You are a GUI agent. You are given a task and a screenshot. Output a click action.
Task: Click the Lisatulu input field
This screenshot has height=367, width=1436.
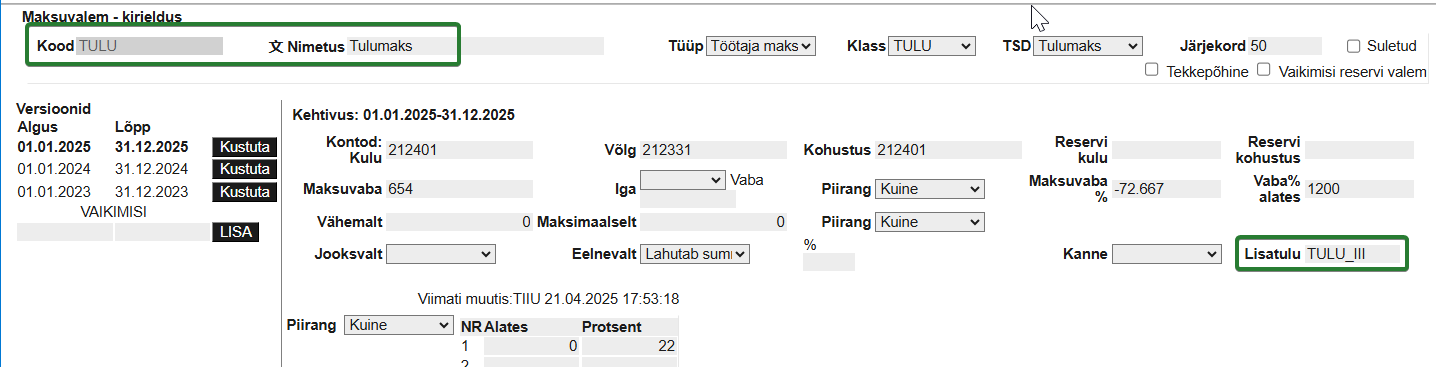(x=1351, y=254)
